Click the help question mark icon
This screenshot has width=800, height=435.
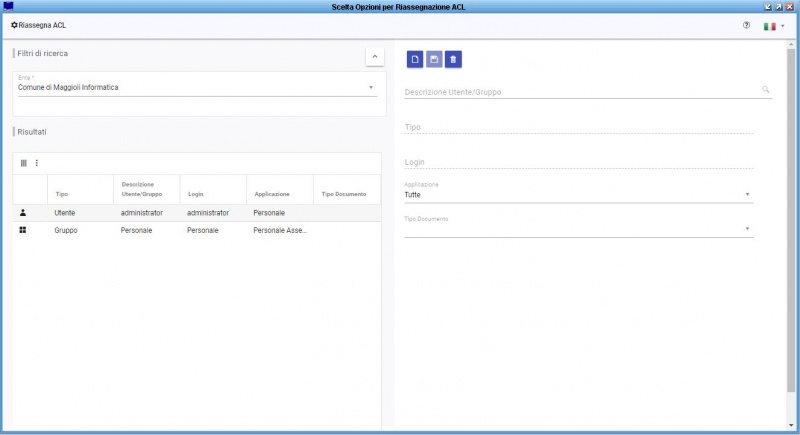(x=746, y=25)
